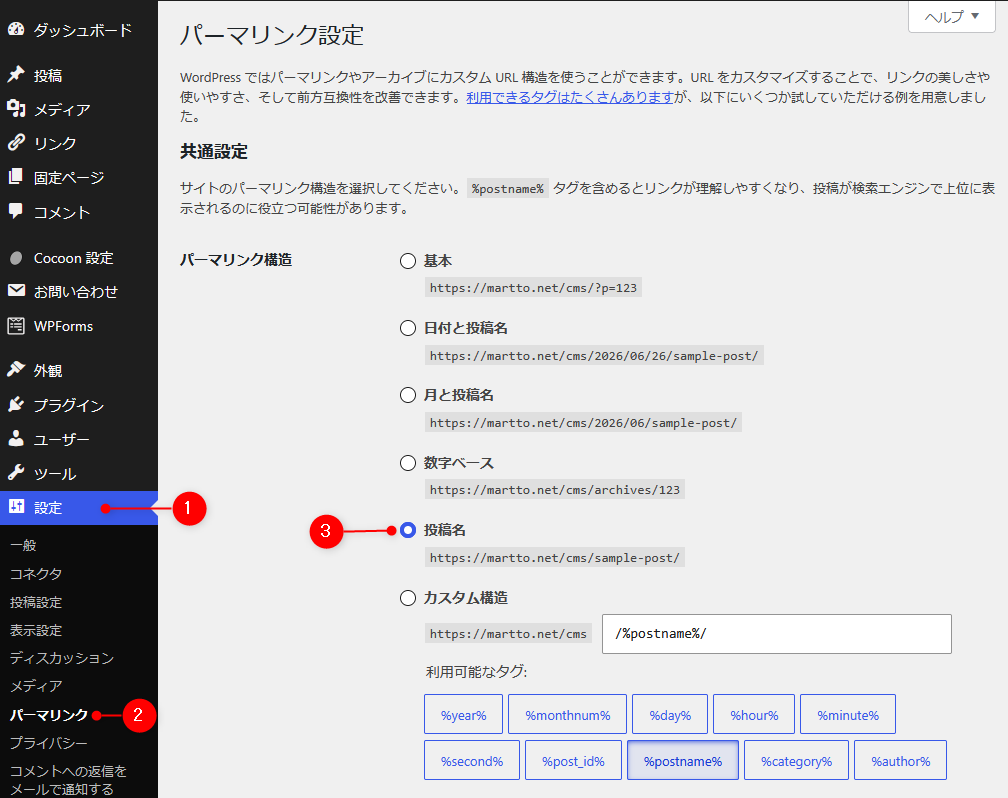Select the 投稿名 radio button
This screenshot has height=798, width=1008.
coord(408,530)
